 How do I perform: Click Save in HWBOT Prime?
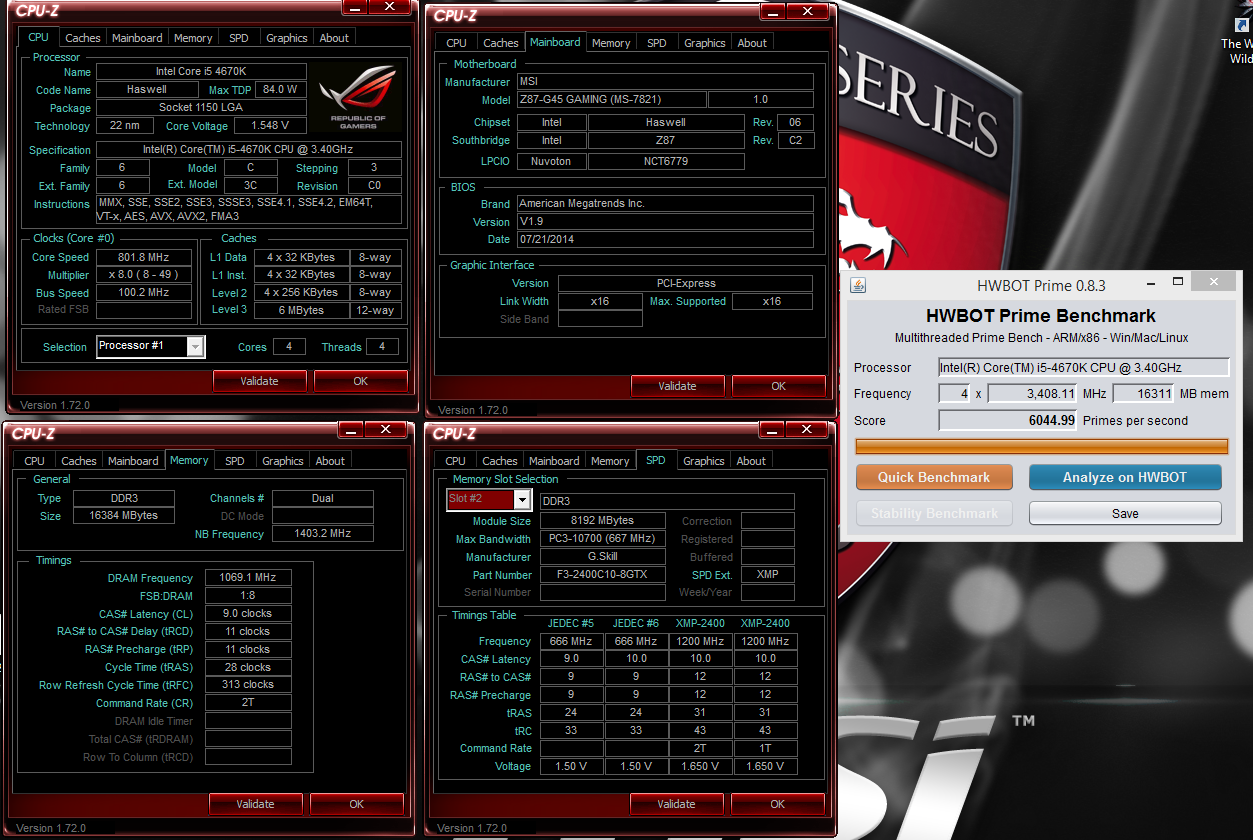(x=1125, y=513)
